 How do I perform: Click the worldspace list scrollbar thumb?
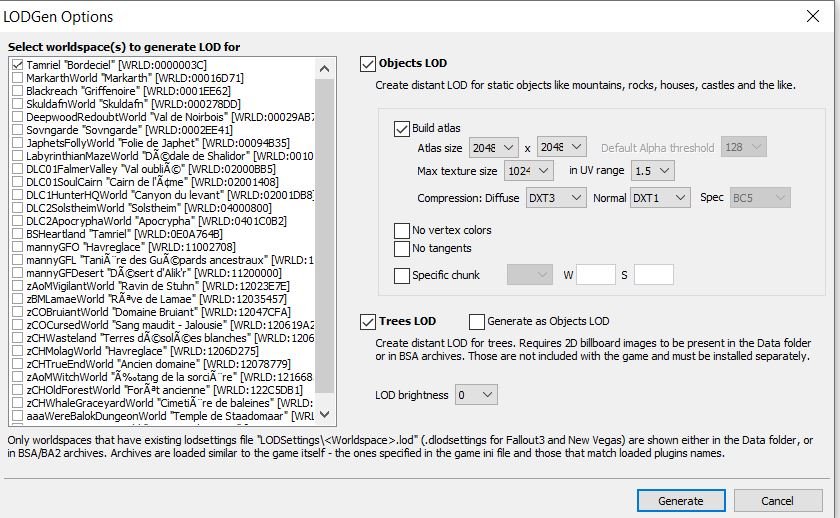pos(324,236)
